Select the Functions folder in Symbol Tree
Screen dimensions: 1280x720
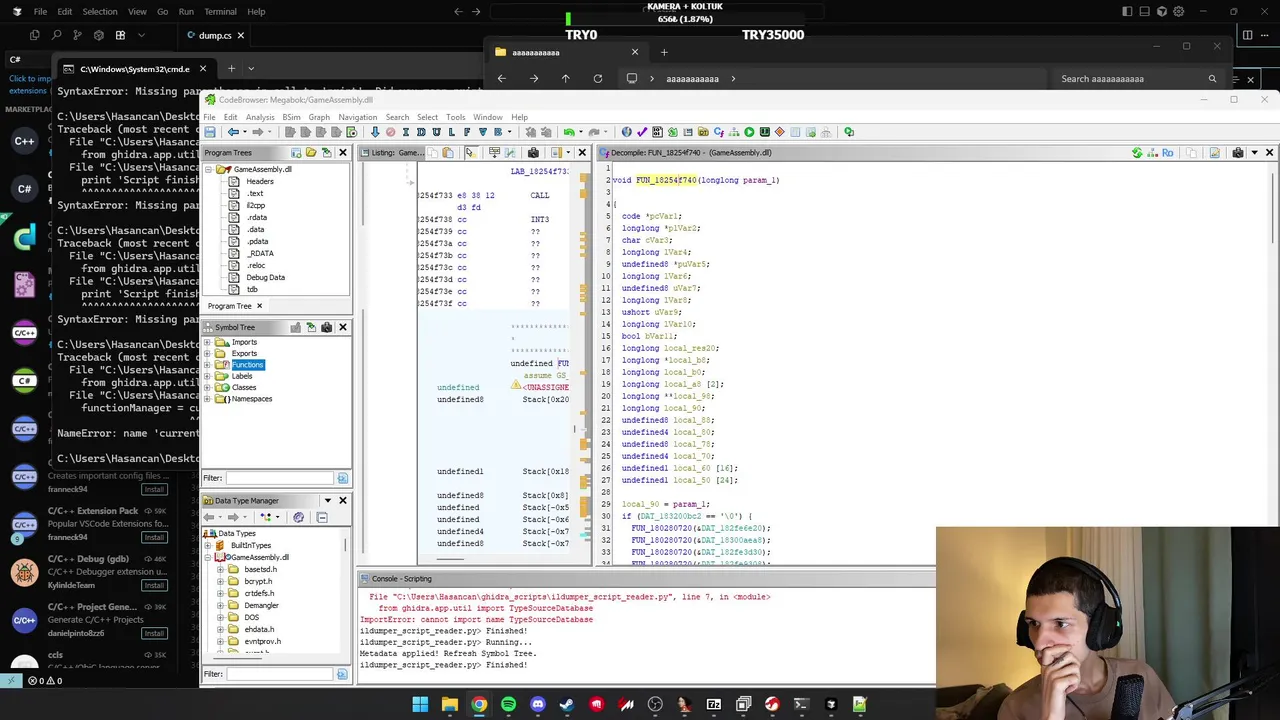point(248,364)
